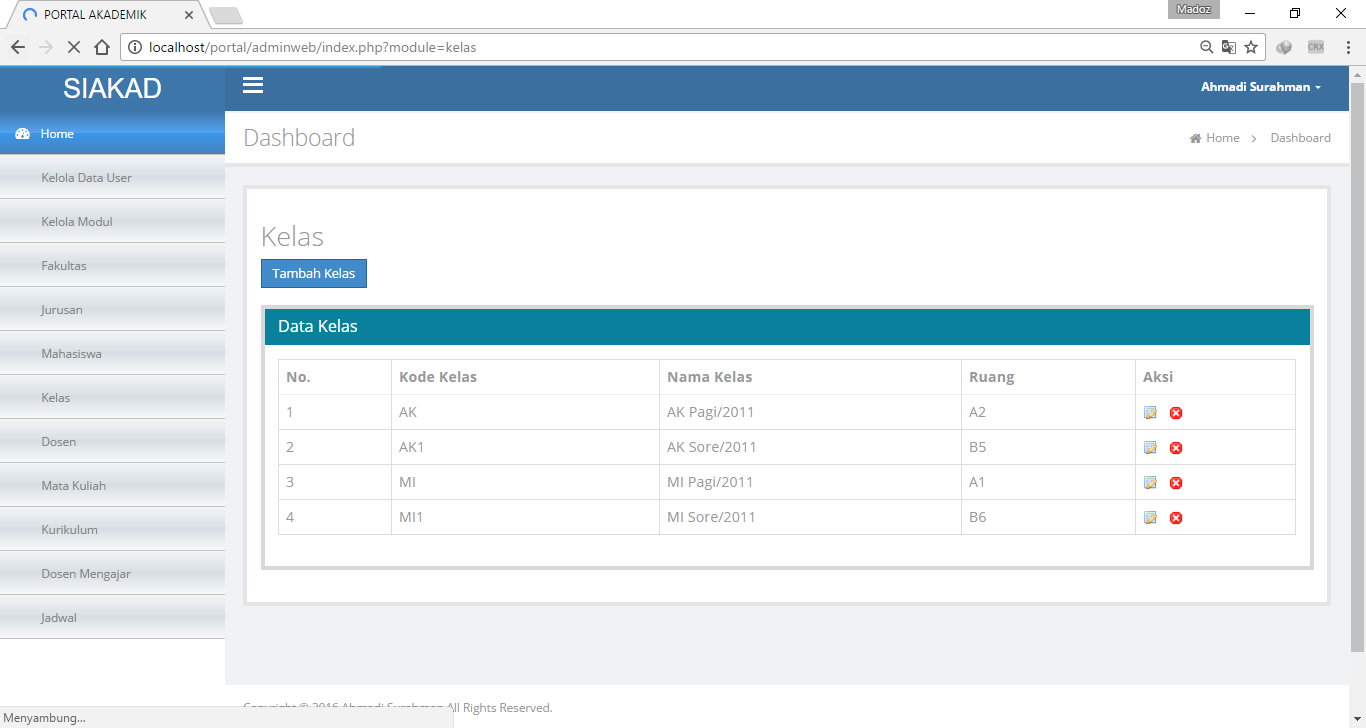Bookmark the page with the star icon
Image resolution: width=1366 pixels, height=728 pixels.
[1251, 46]
